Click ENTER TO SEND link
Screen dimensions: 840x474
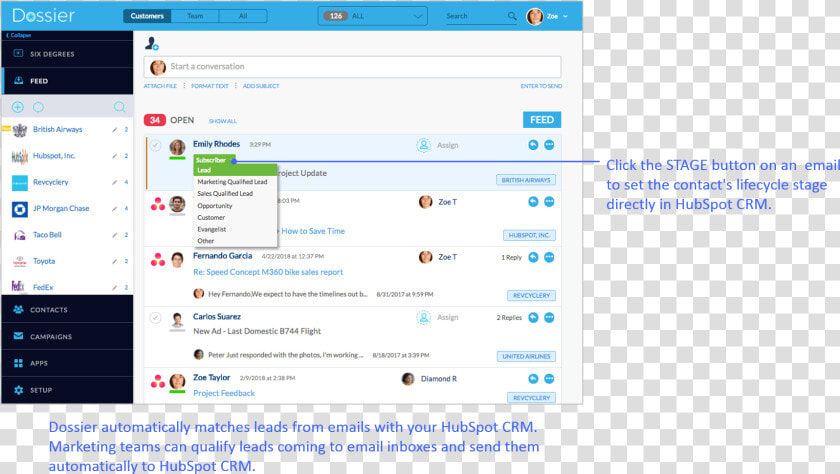click(541, 86)
